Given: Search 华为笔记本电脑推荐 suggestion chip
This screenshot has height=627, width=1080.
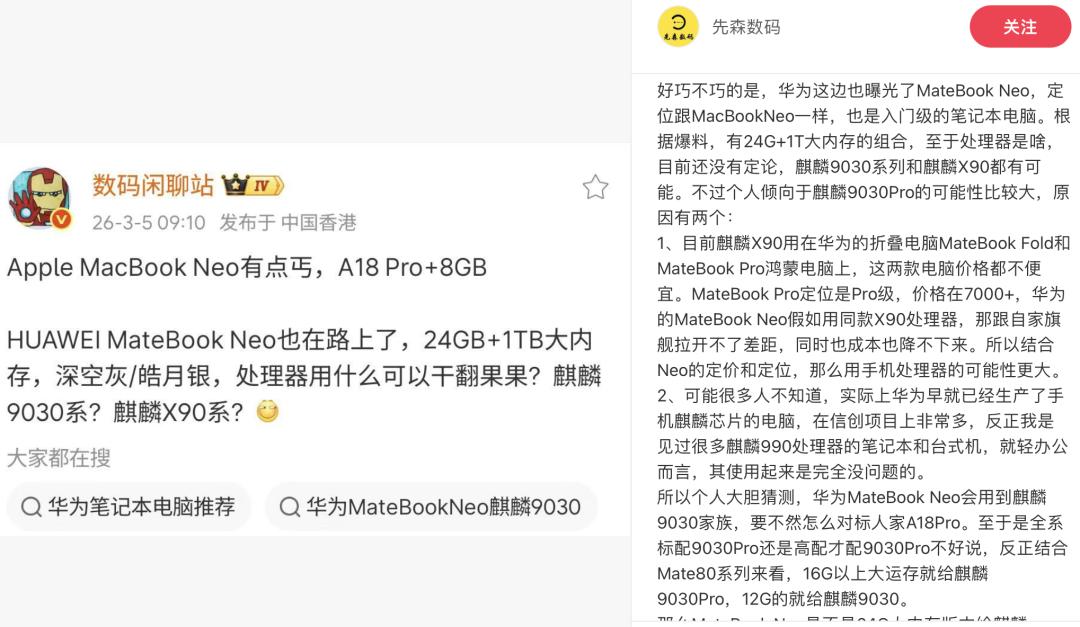Looking at the screenshot, I should (x=129, y=507).
